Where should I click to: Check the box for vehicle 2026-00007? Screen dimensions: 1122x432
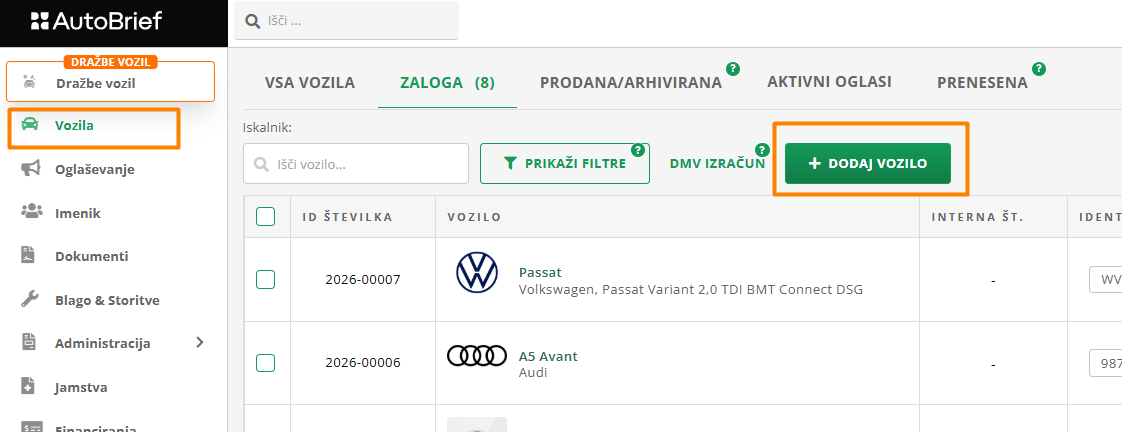click(266, 280)
